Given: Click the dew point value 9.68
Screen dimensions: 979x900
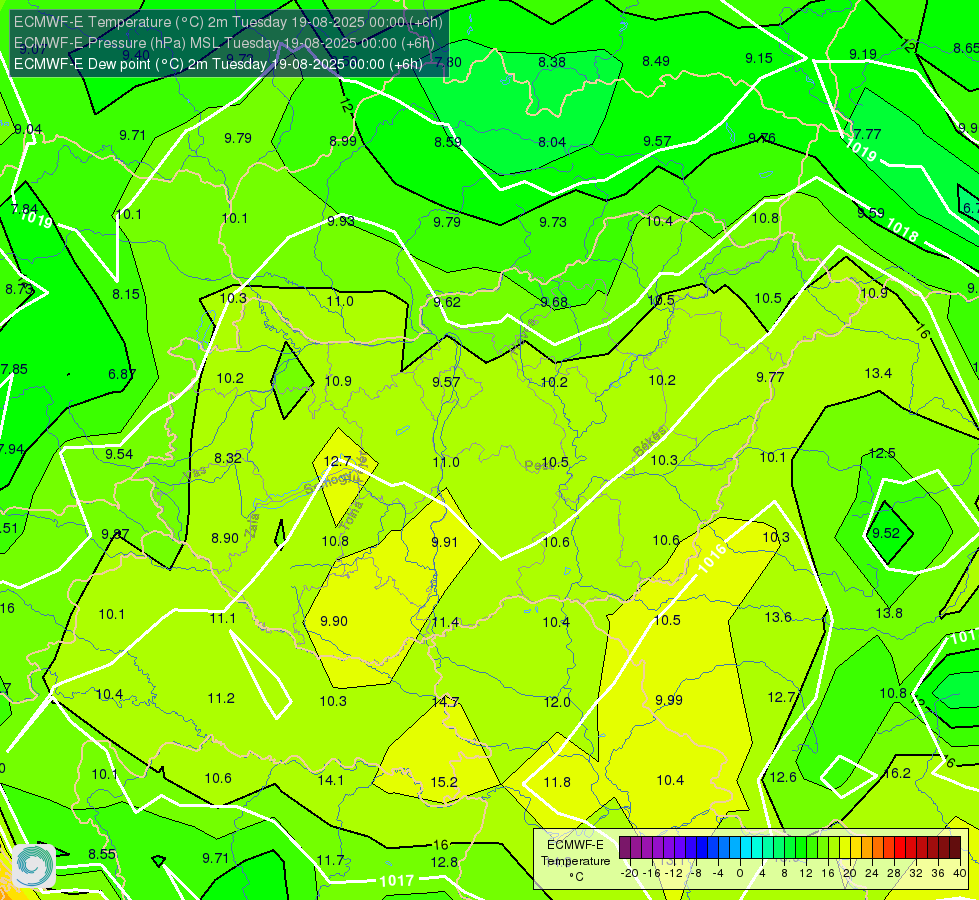Looking at the screenshot, I should [x=554, y=302].
